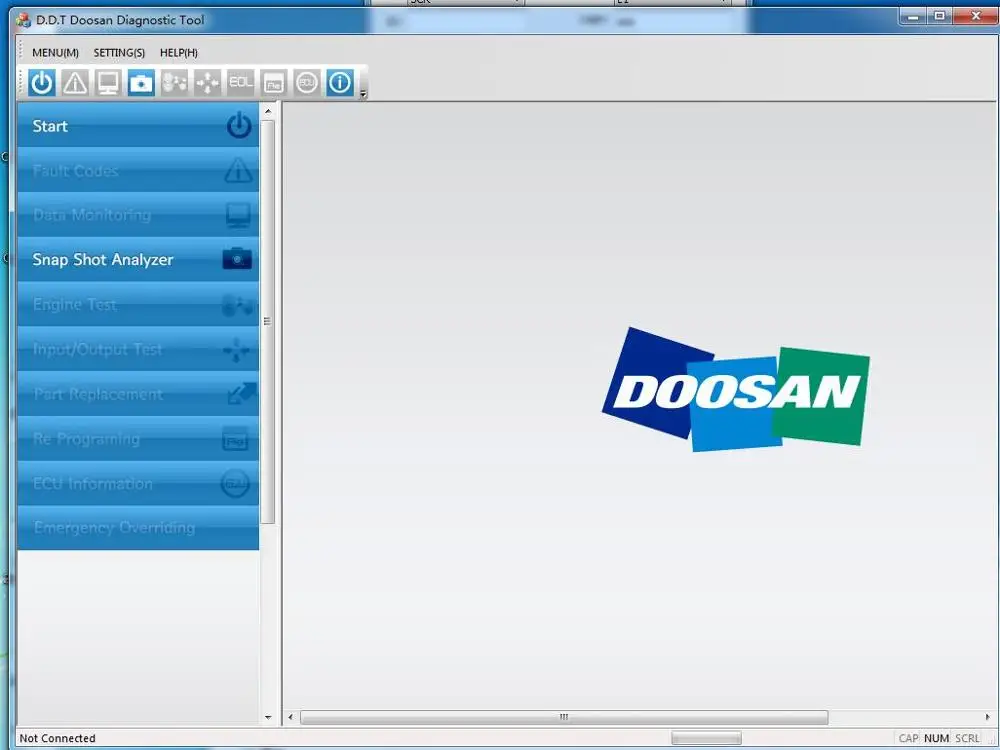Open Input/Output Test with the arrows icon

pos(207,82)
